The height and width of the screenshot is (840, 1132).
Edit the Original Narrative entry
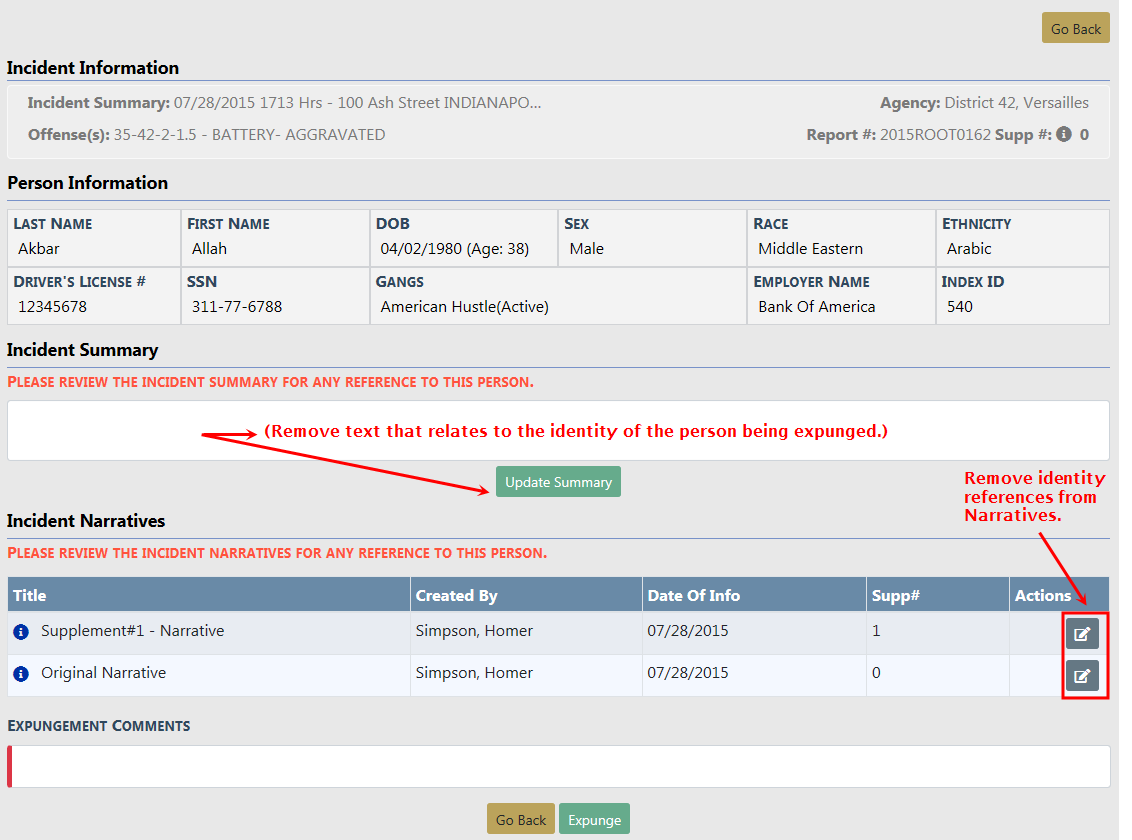coord(1081,675)
